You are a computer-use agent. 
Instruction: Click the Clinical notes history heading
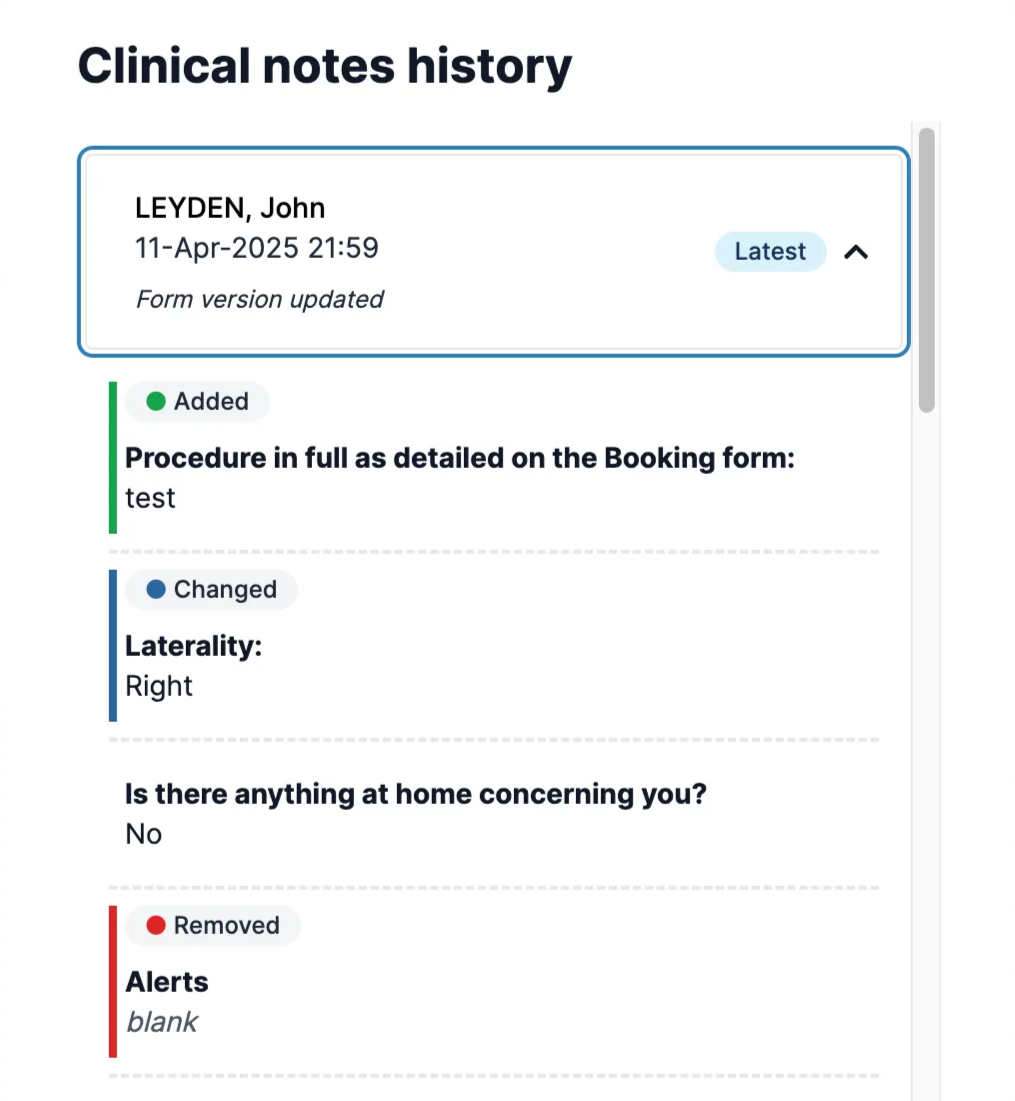click(325, 66)
